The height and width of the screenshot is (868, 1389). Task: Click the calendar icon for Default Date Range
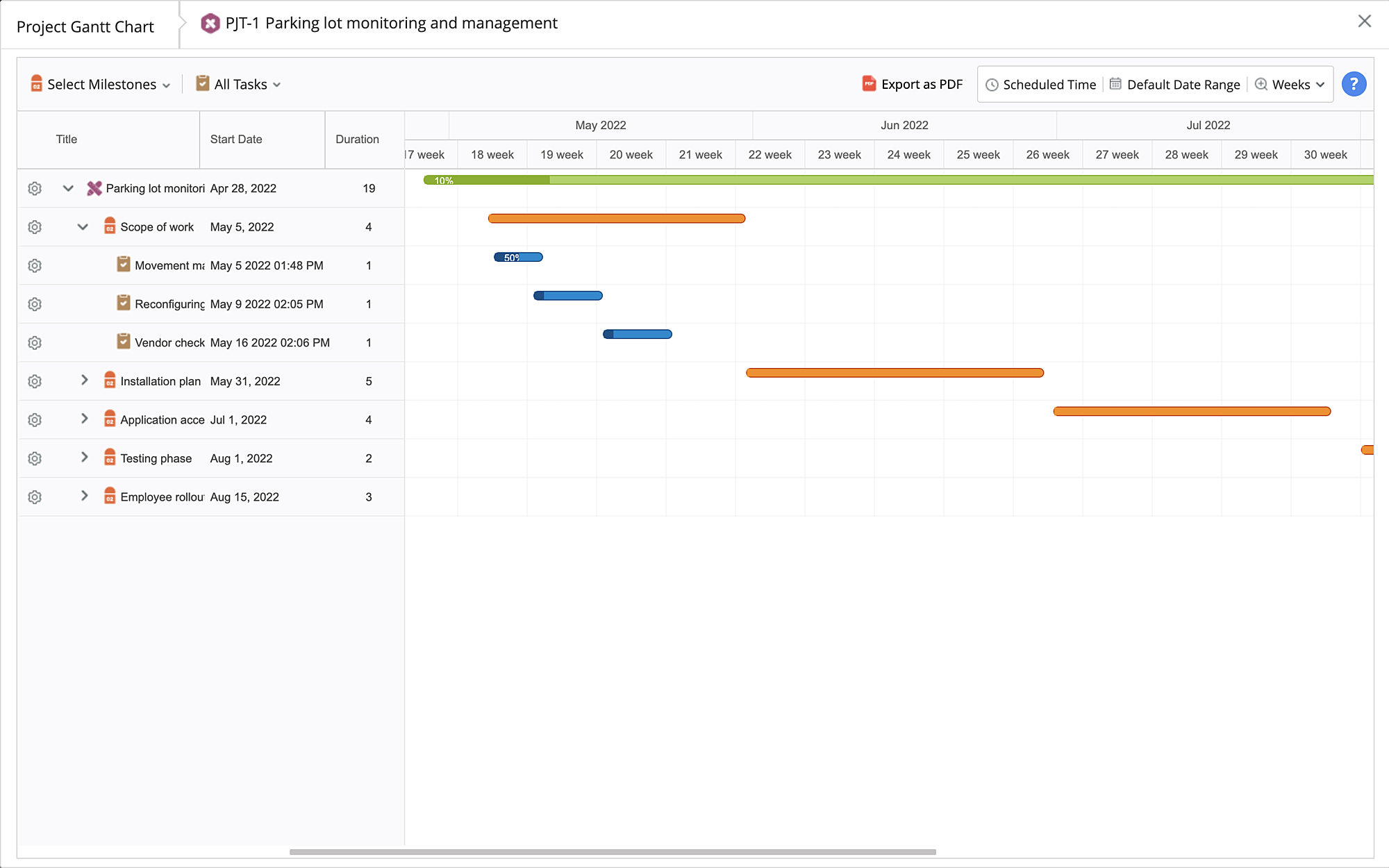click(x=1115, y=83)
